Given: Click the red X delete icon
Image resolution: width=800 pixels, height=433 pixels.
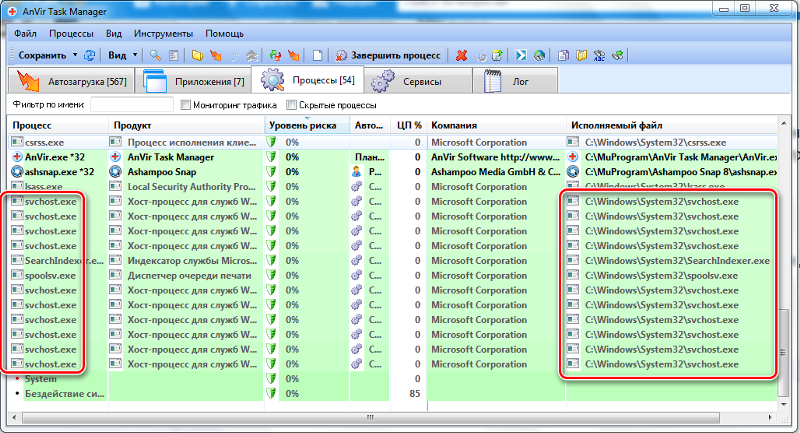Looking at the screenshot, I should tap(461, 55).
